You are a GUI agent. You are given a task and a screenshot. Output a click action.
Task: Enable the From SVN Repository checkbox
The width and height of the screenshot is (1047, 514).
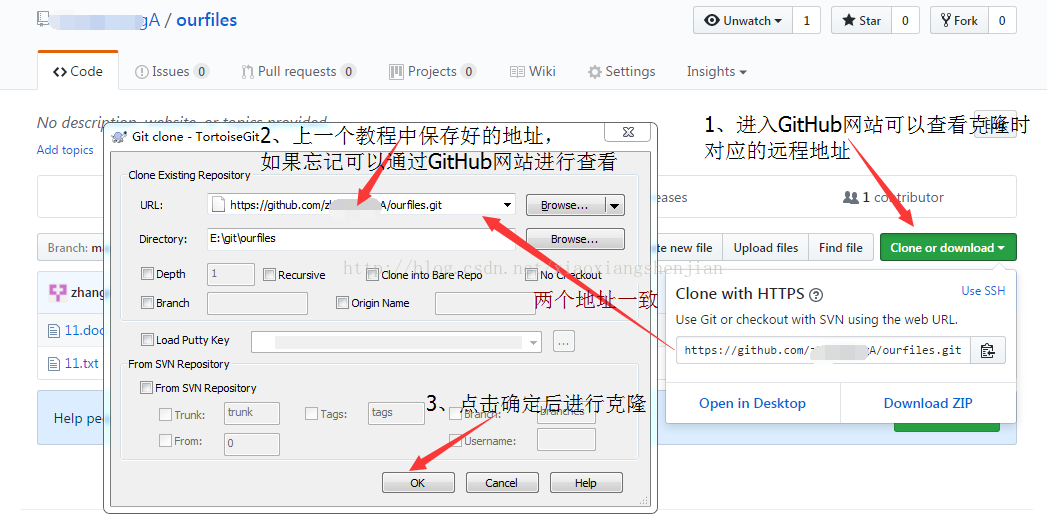[x=146, y=388]
